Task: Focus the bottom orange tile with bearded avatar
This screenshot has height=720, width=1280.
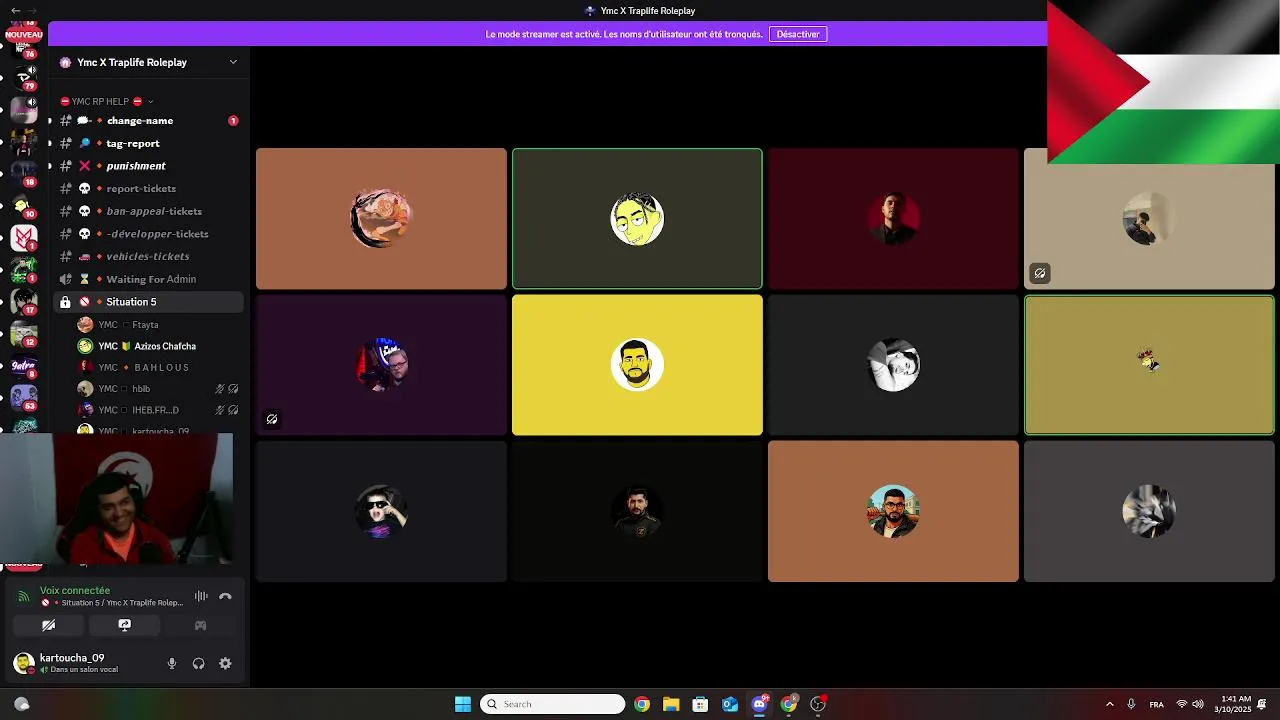Action: click(893, 511)
